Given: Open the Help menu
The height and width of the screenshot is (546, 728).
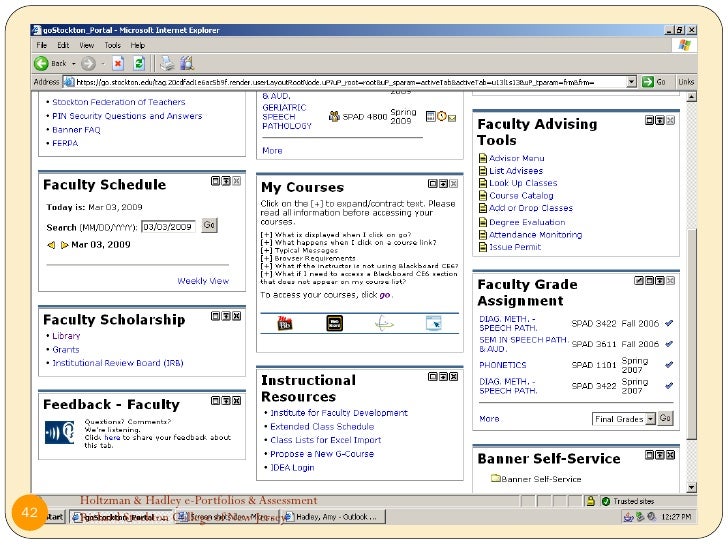Looking at the screenshot, I should (137, 45).
